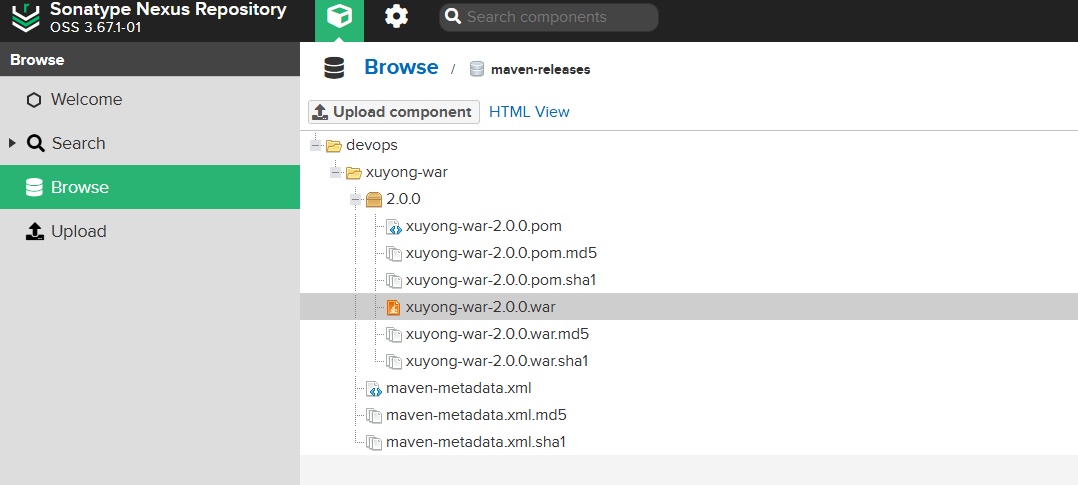Image resolution: width=1078 pixels, height=485 pixels.
Task: Click the 2.0.0 package component icon
Action: click(x=374, y=200)
